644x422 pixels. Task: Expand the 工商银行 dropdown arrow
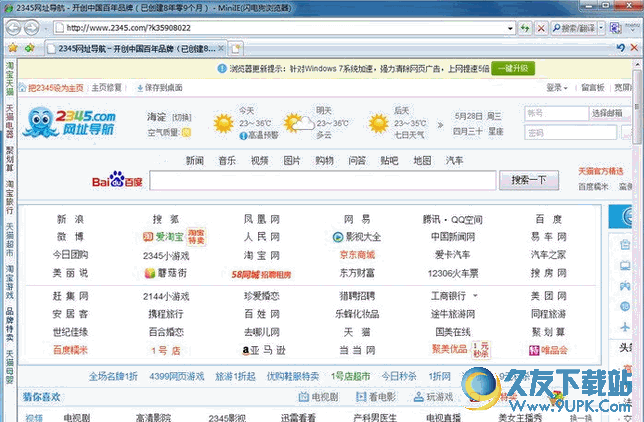475,295
